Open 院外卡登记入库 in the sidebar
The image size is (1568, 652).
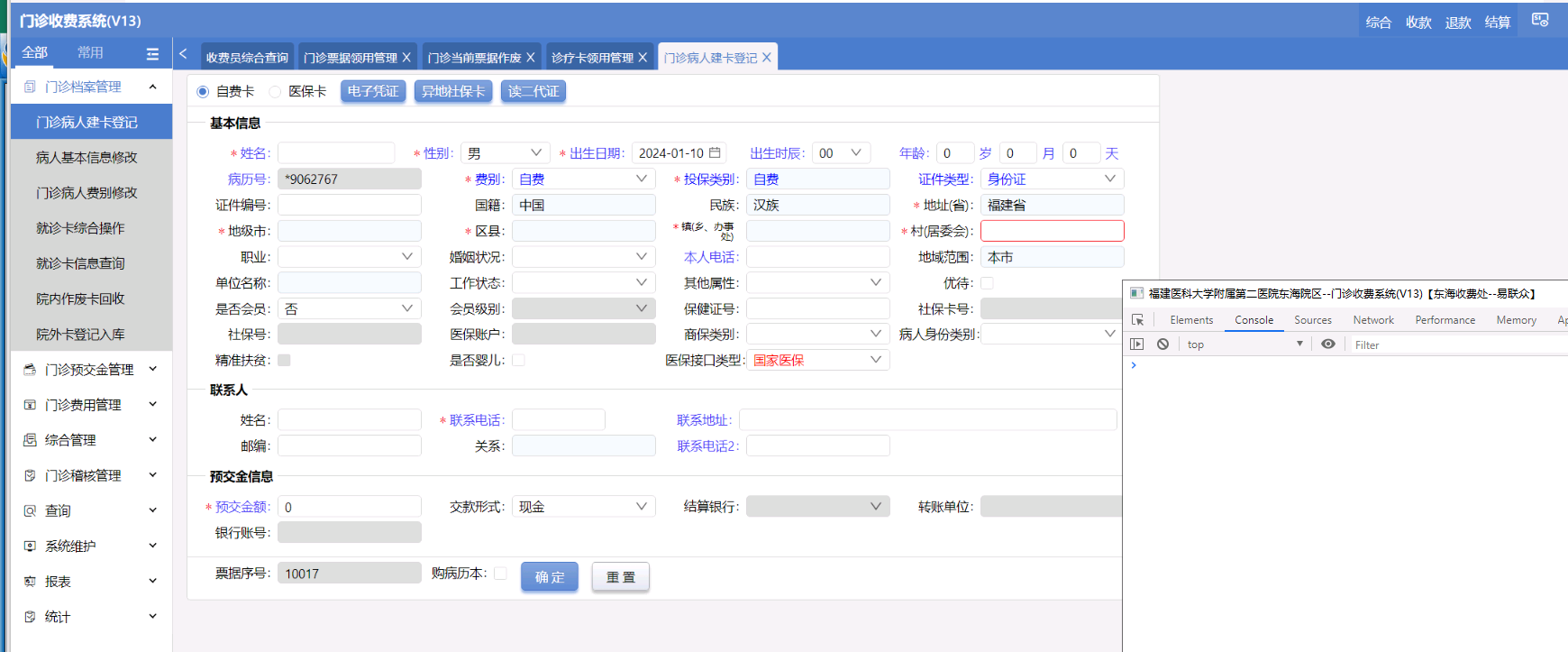[x=91, y=335]
